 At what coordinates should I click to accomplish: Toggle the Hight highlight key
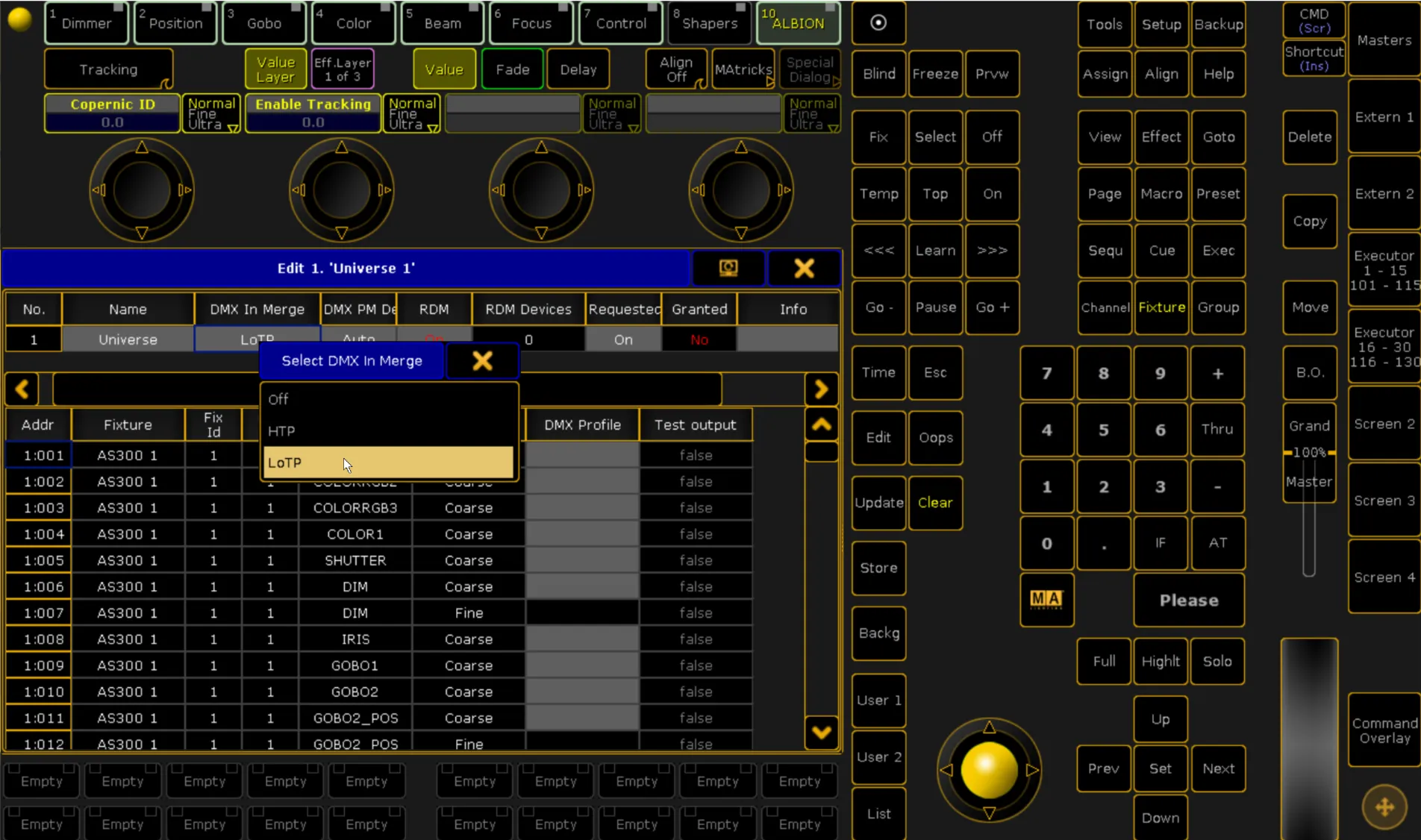pos(1161,661)
